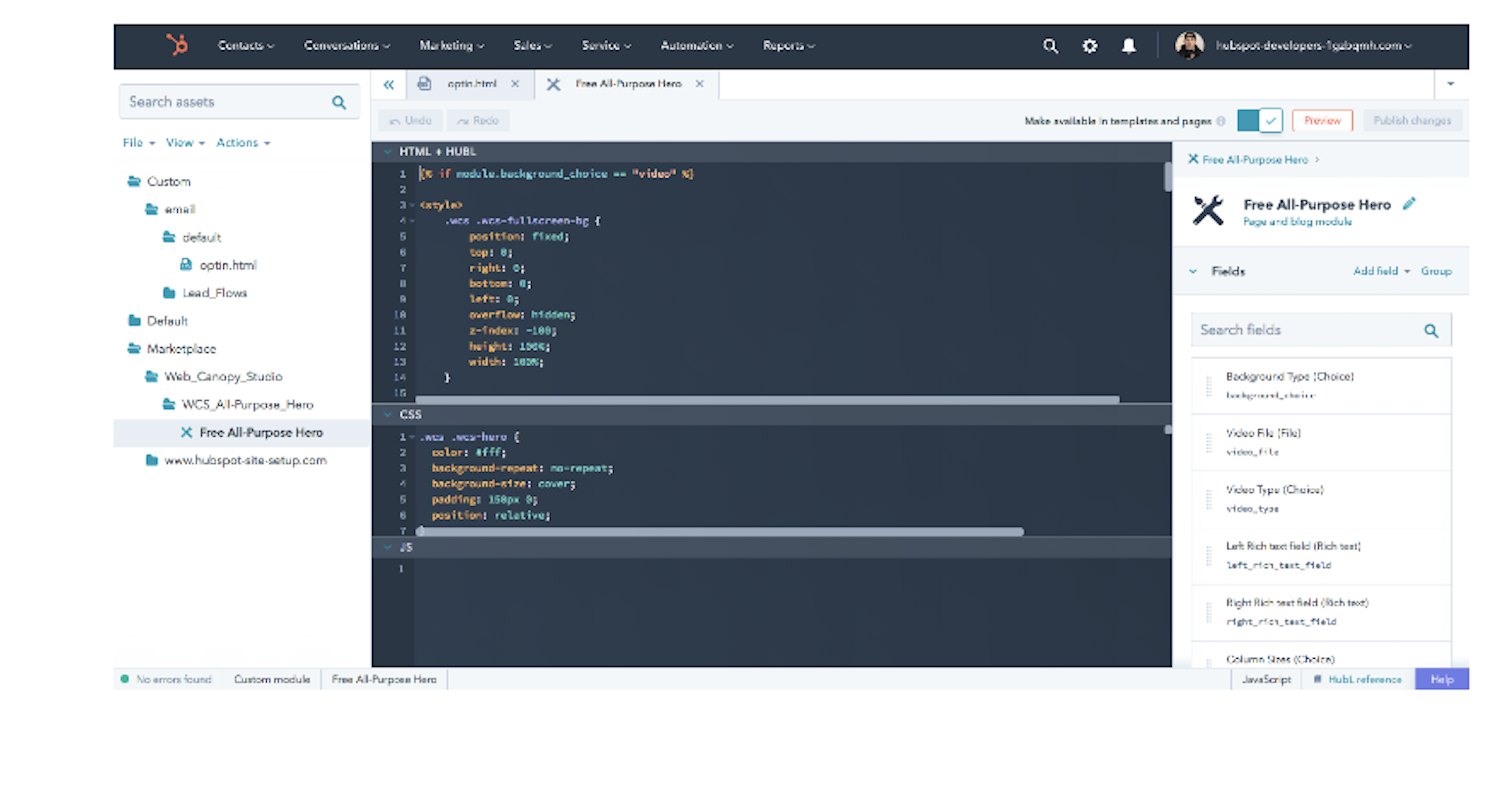Click the drag handle of Video Type field

tap(1208, 499)
